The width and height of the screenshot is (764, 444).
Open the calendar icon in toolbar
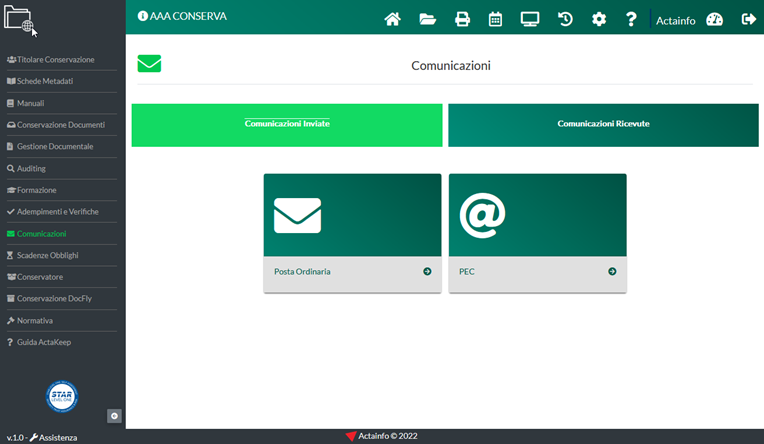(x=495, y=19)
